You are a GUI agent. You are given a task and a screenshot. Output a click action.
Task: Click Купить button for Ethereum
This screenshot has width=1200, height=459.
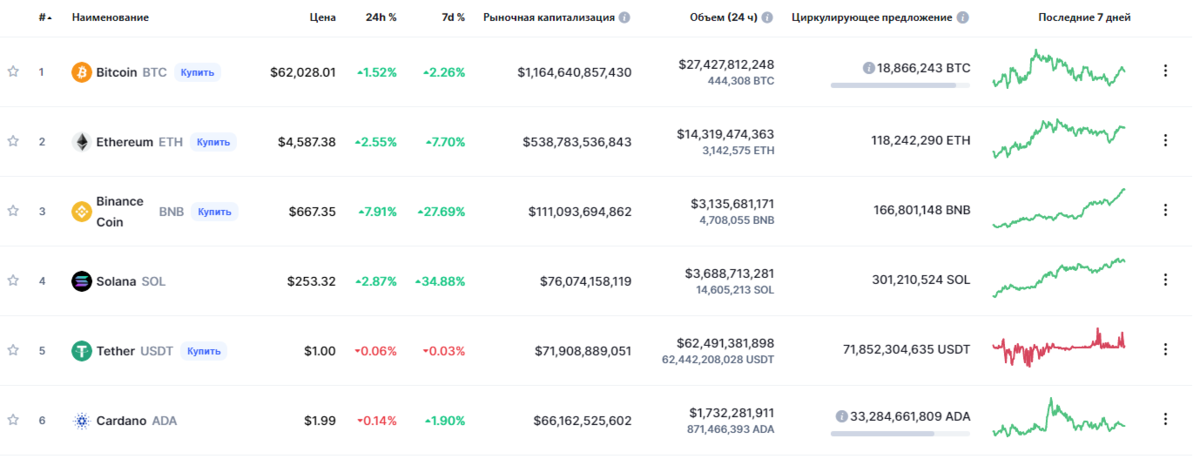(x=214, y=142)
